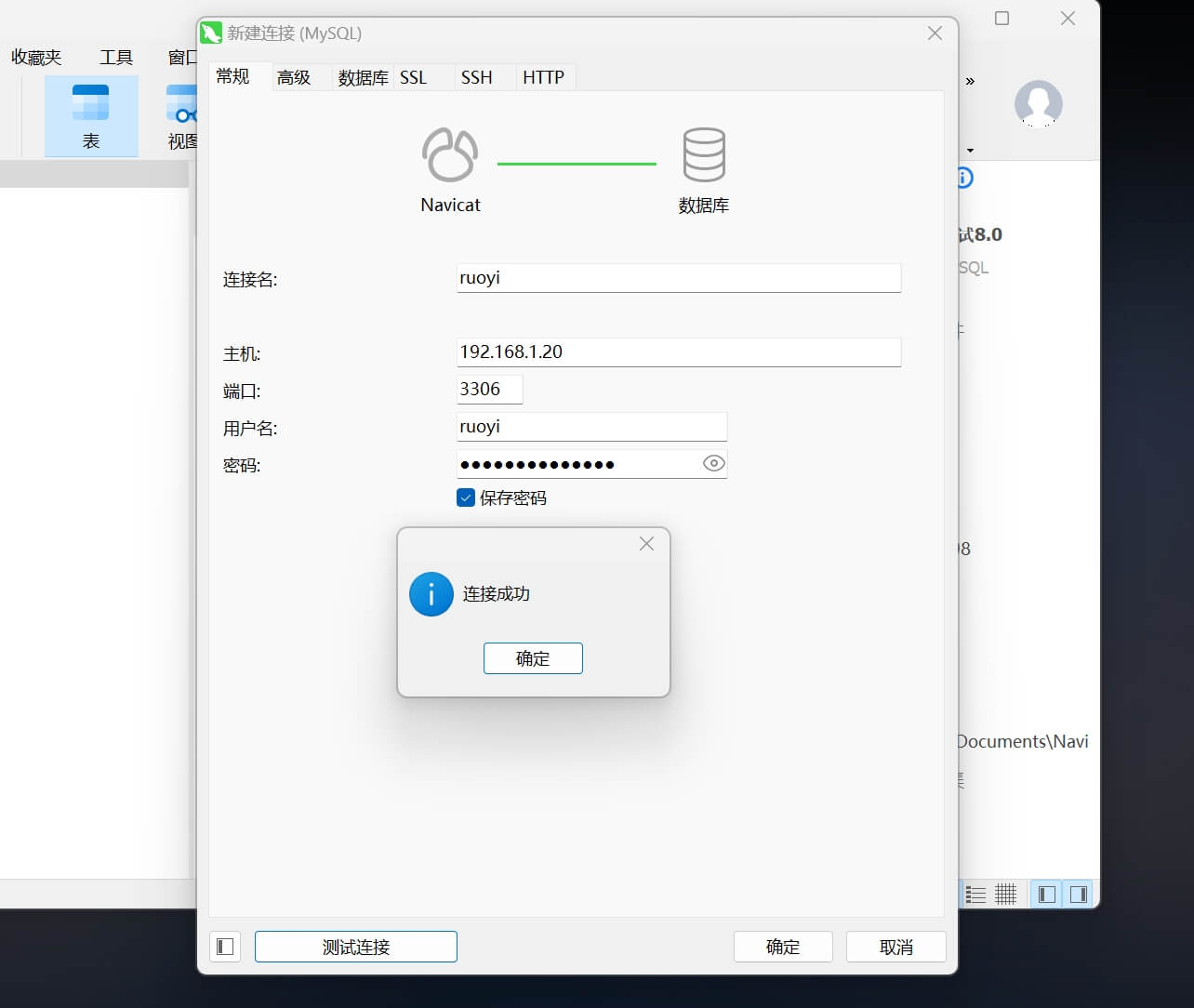Click the user avatar icon in main window
Image resolution: width=1194 pixels, height=1008 pixels.
click(1038, 103)
